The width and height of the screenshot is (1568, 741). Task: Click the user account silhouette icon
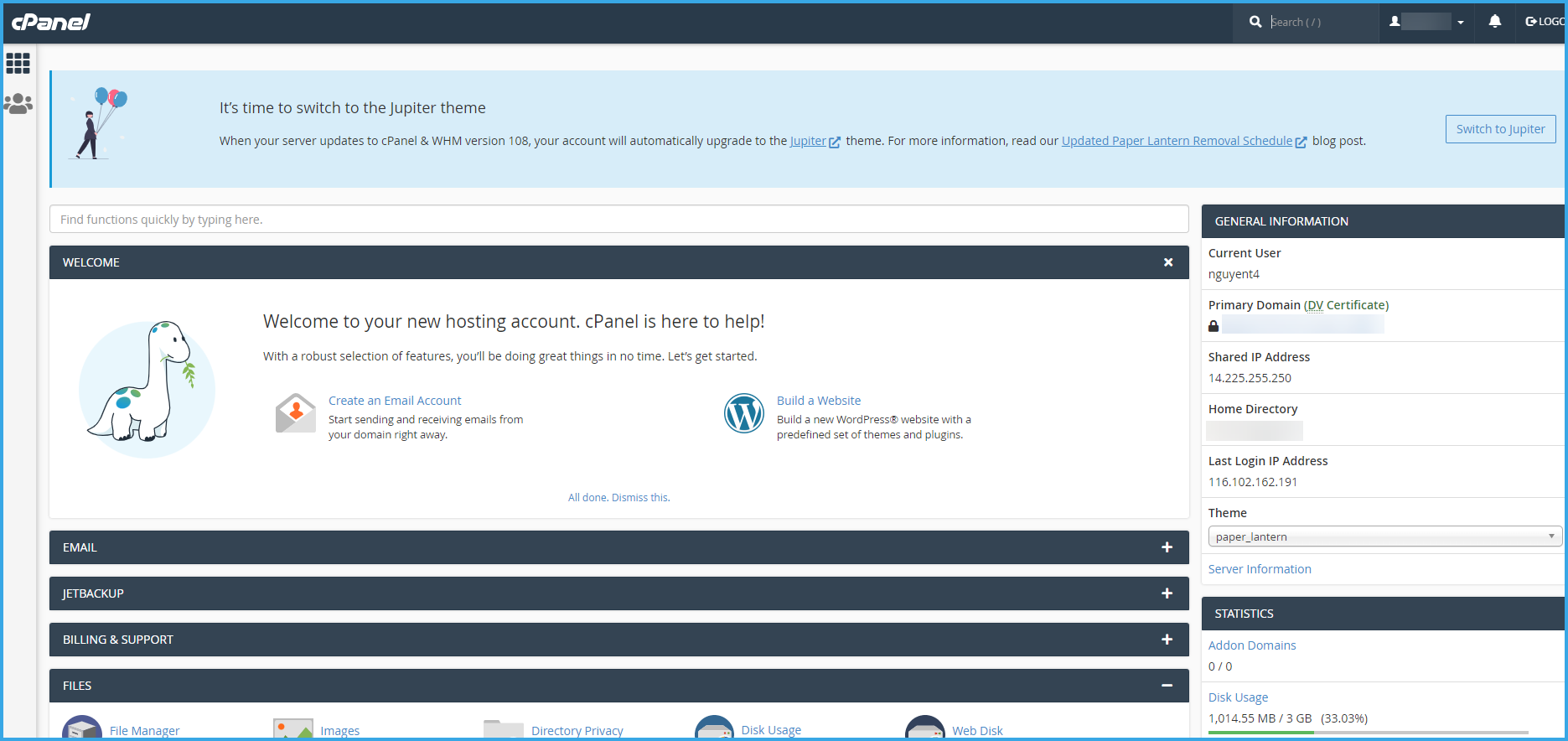click(x=1395, y=22)
